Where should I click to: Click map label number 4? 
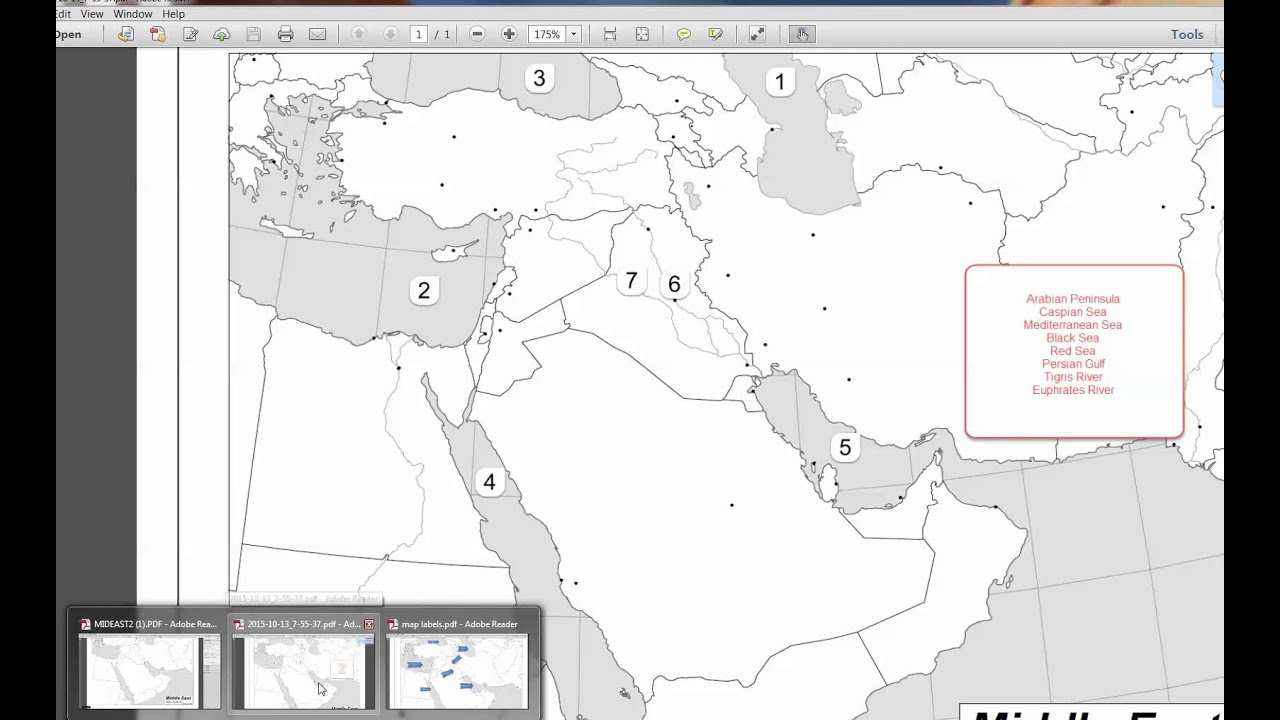click(489, 482)
